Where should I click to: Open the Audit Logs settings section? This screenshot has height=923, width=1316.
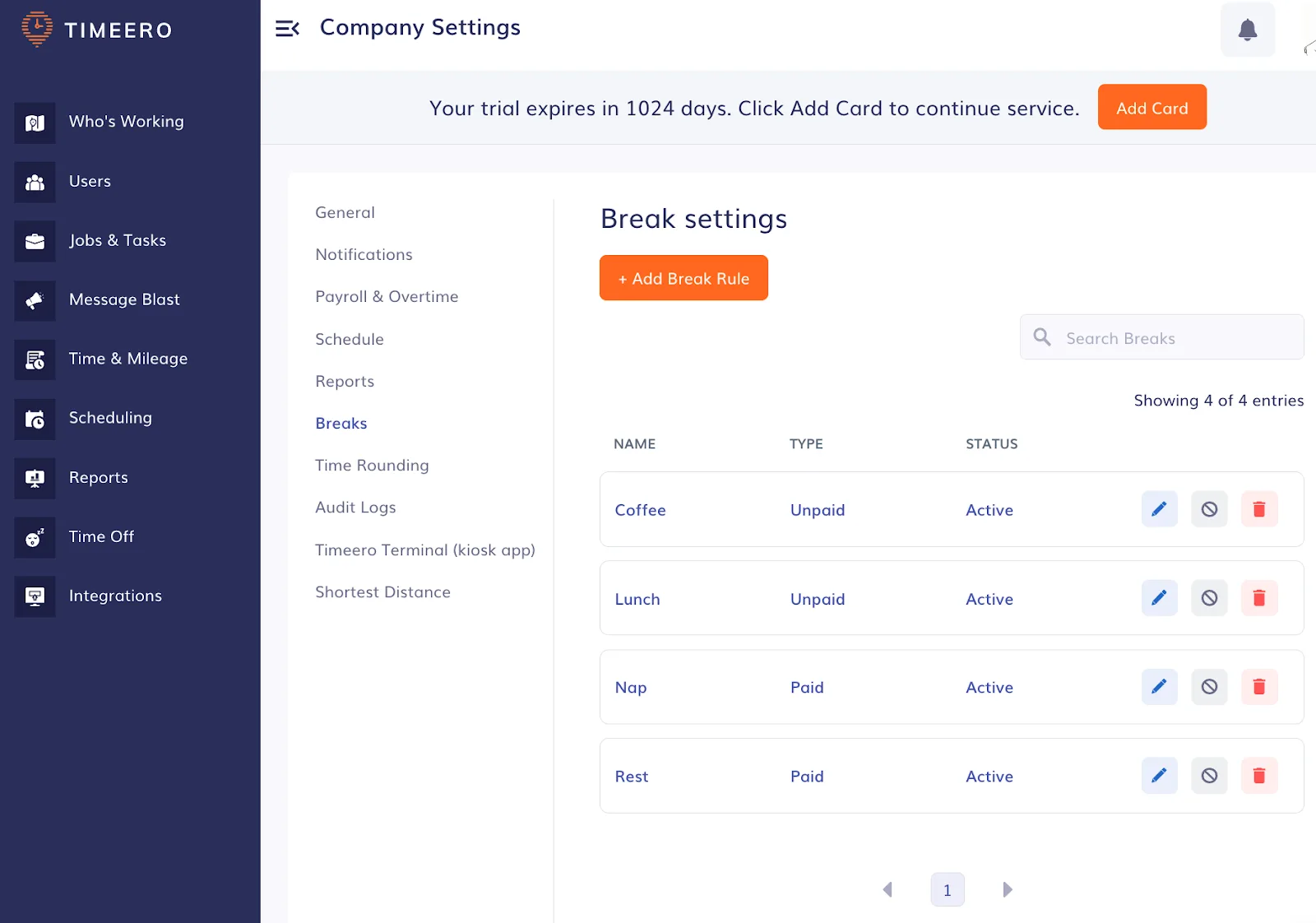pyautogui.click(x=355, y=507)
